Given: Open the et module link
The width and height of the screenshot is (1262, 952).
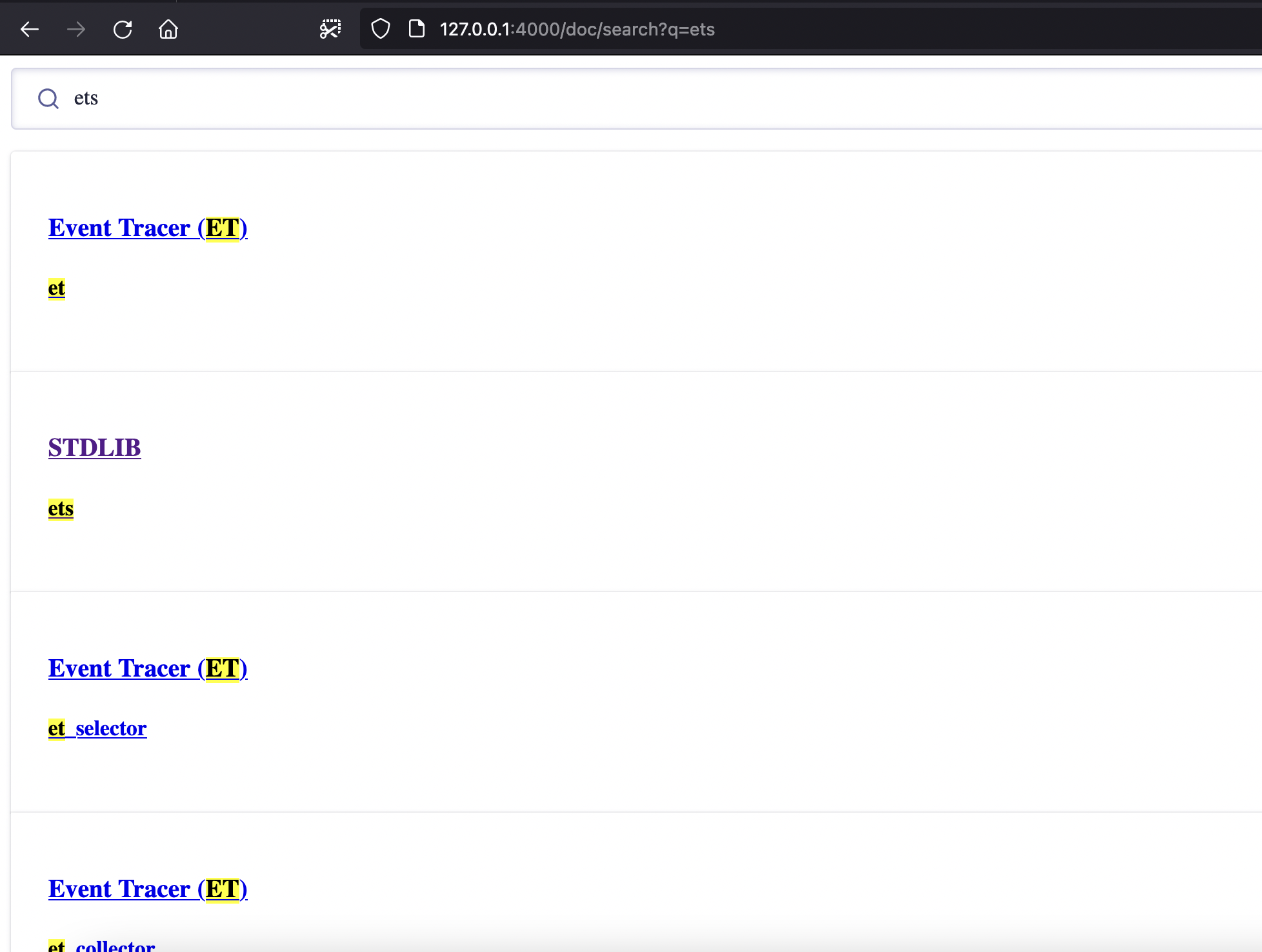Looking at the screenshot, I should (x=57, y=288).
